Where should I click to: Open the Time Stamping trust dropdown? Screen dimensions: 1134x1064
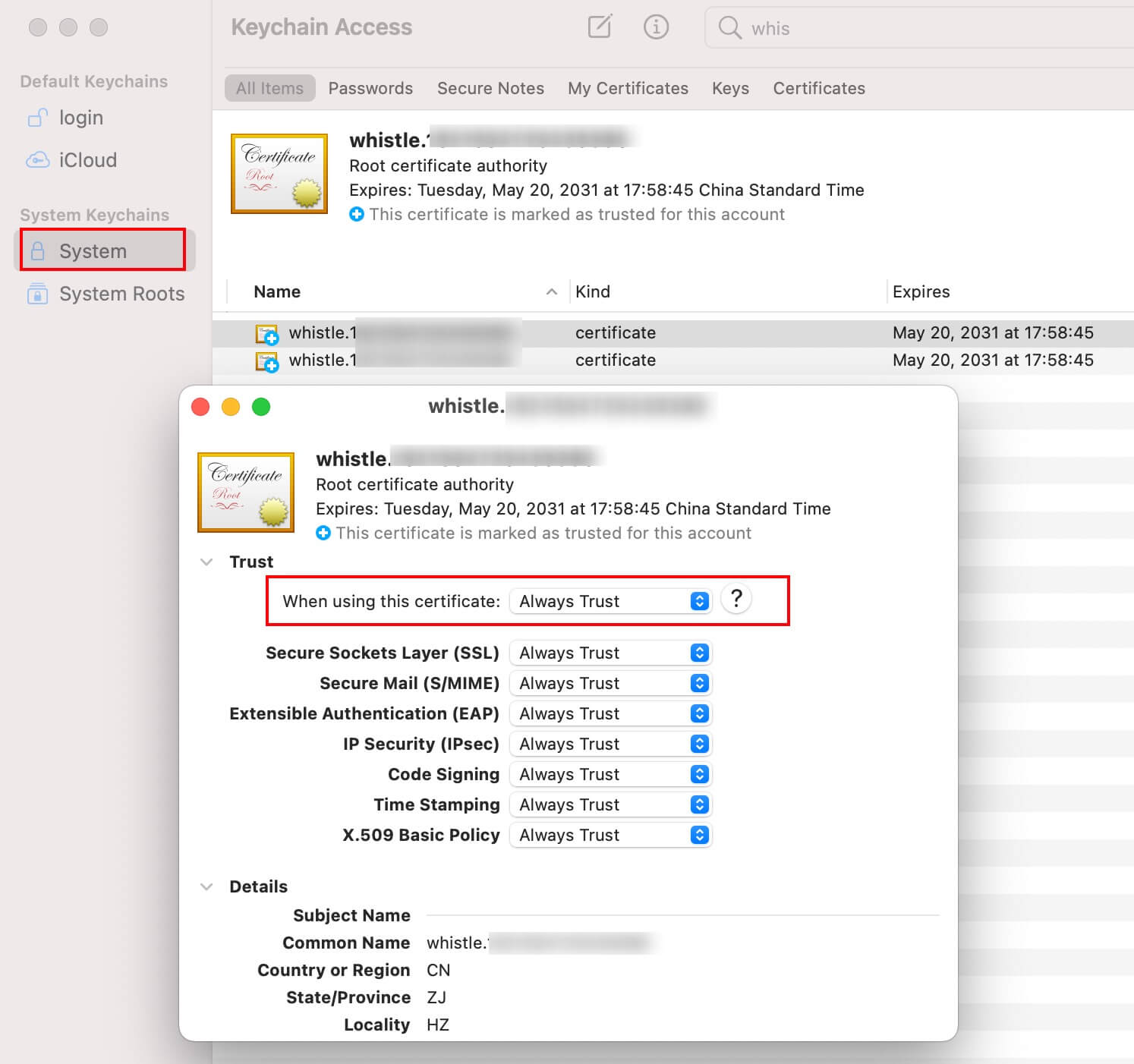[x=610, y=804]
